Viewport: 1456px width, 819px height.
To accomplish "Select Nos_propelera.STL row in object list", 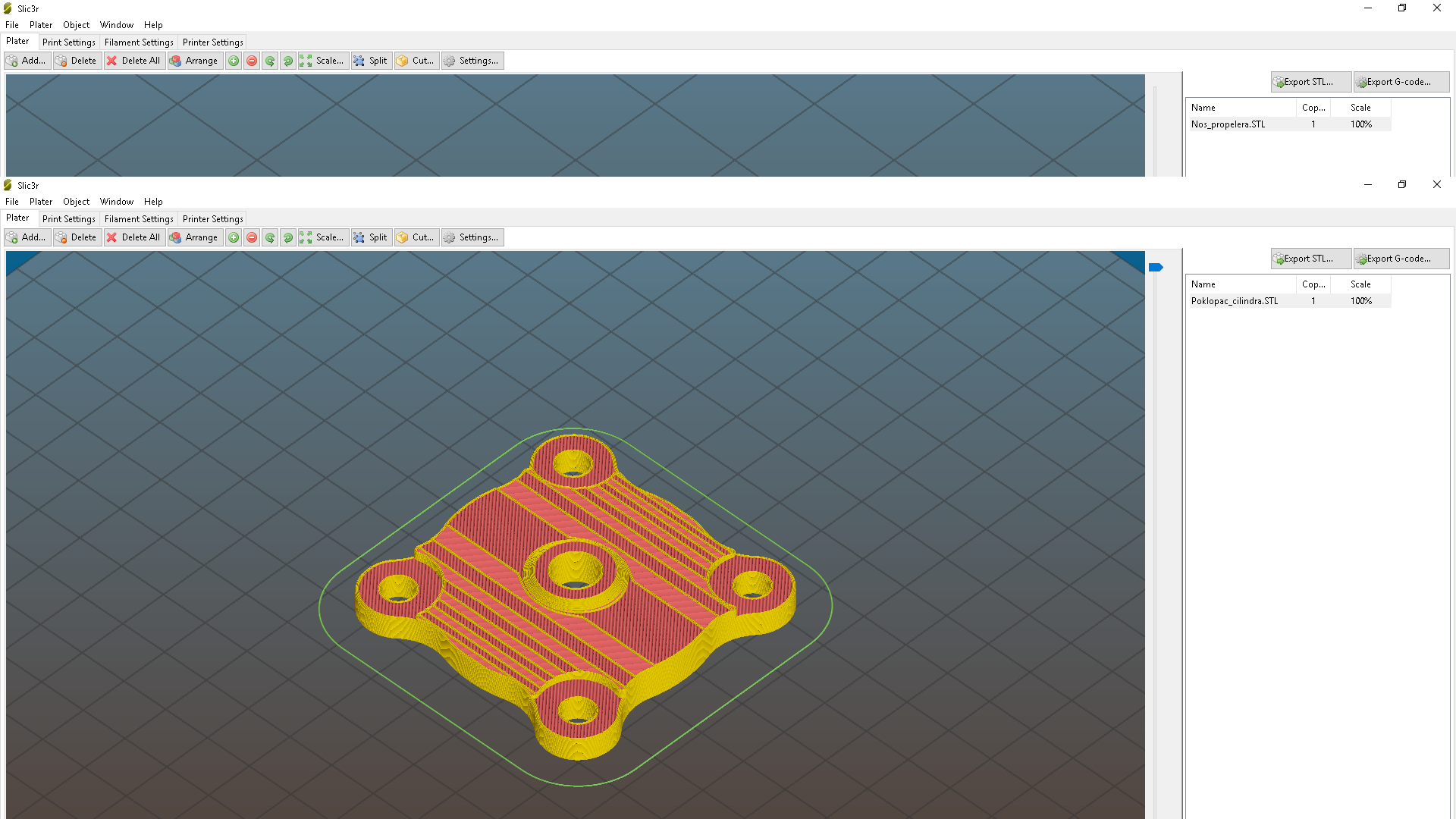I will (1289, 124).
